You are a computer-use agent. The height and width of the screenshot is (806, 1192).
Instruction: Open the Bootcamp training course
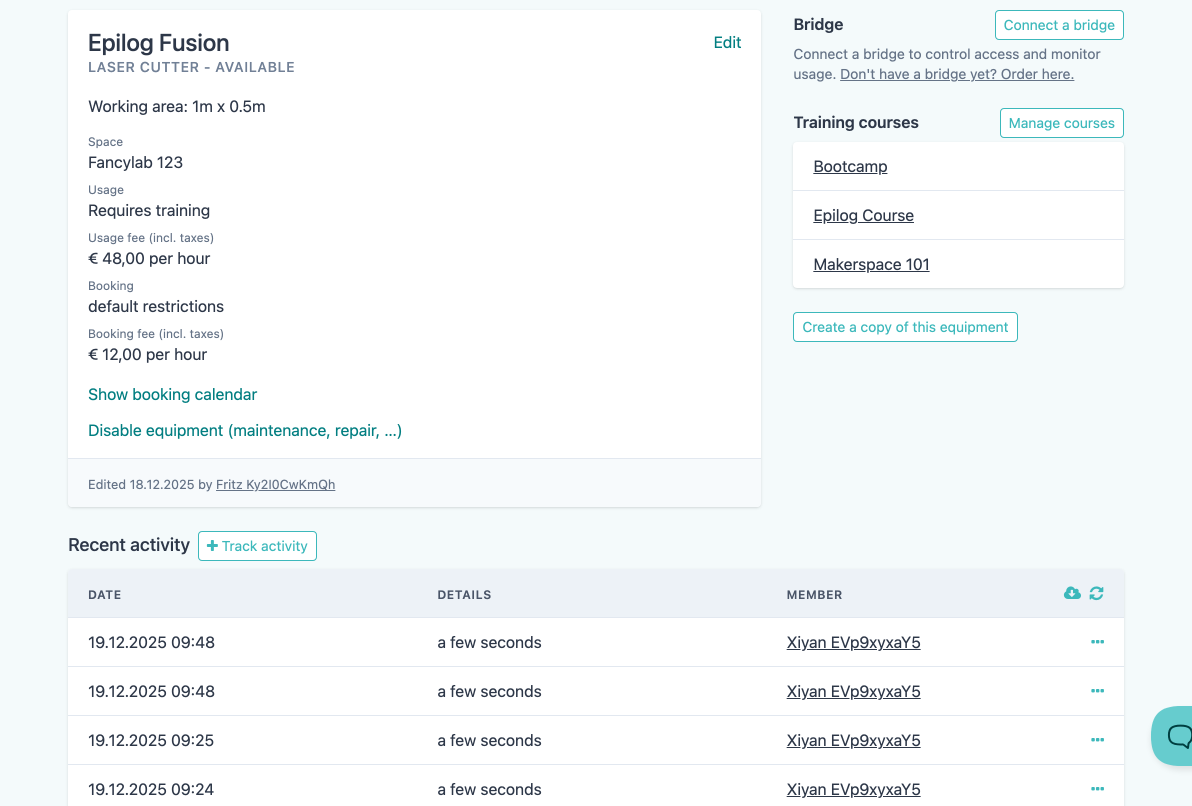pyautogui.click(x=850, y=167)
